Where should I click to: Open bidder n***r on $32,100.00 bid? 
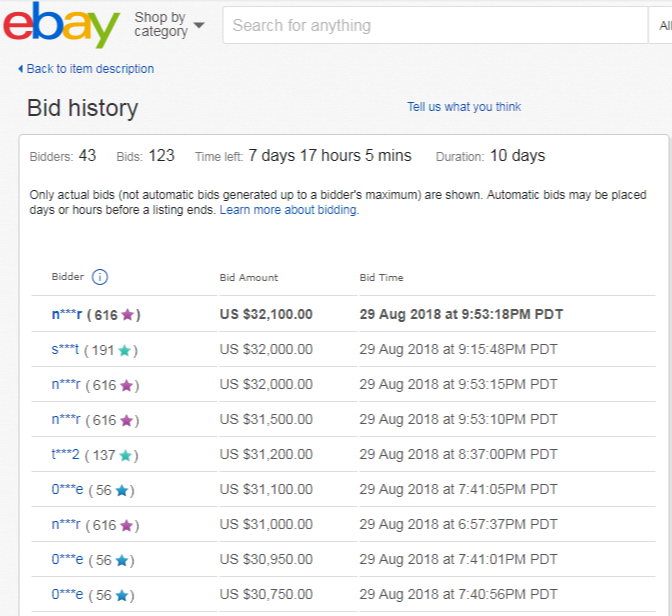(66, 315)
